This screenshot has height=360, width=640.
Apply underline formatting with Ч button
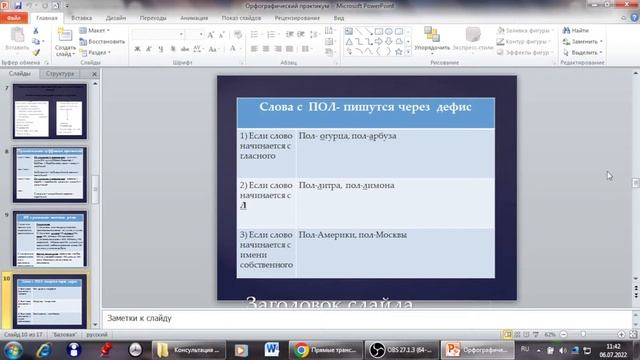click(161, 49)
